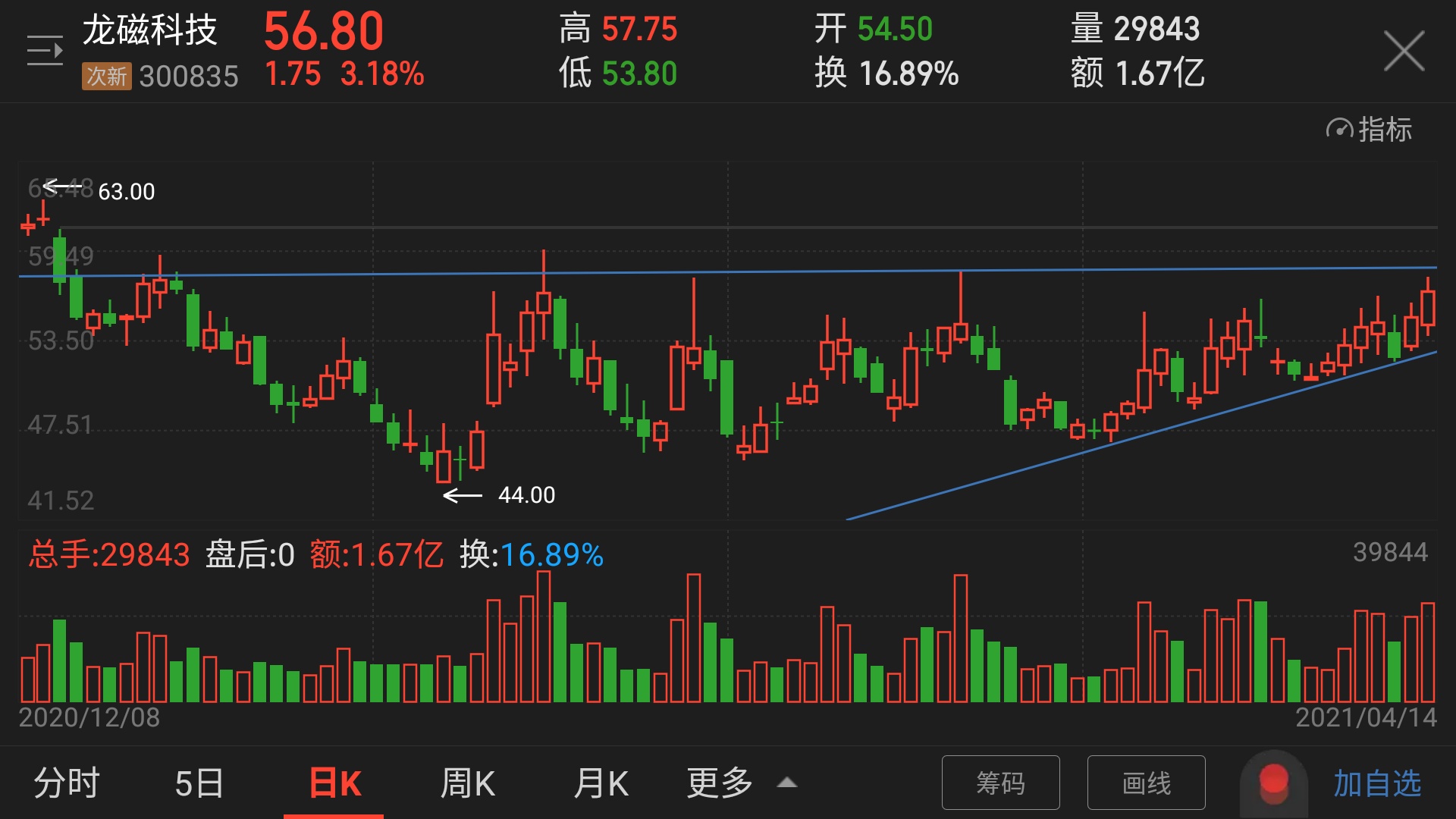This screenshot has width=1456, height=819.
Task: Click the up arrow beside 更多
Action: coord(786,783)
